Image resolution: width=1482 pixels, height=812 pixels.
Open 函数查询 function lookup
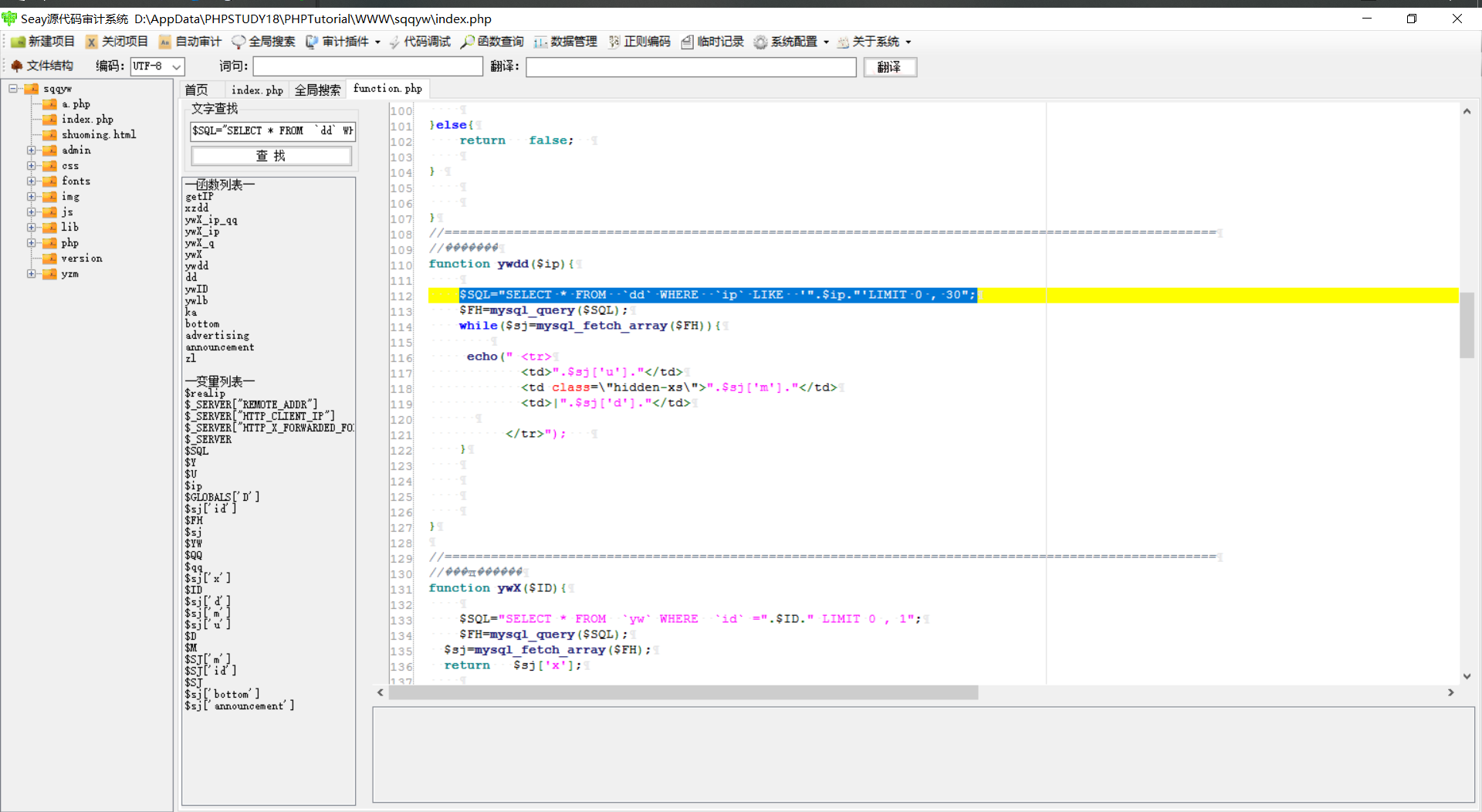(x=492, y=42)
